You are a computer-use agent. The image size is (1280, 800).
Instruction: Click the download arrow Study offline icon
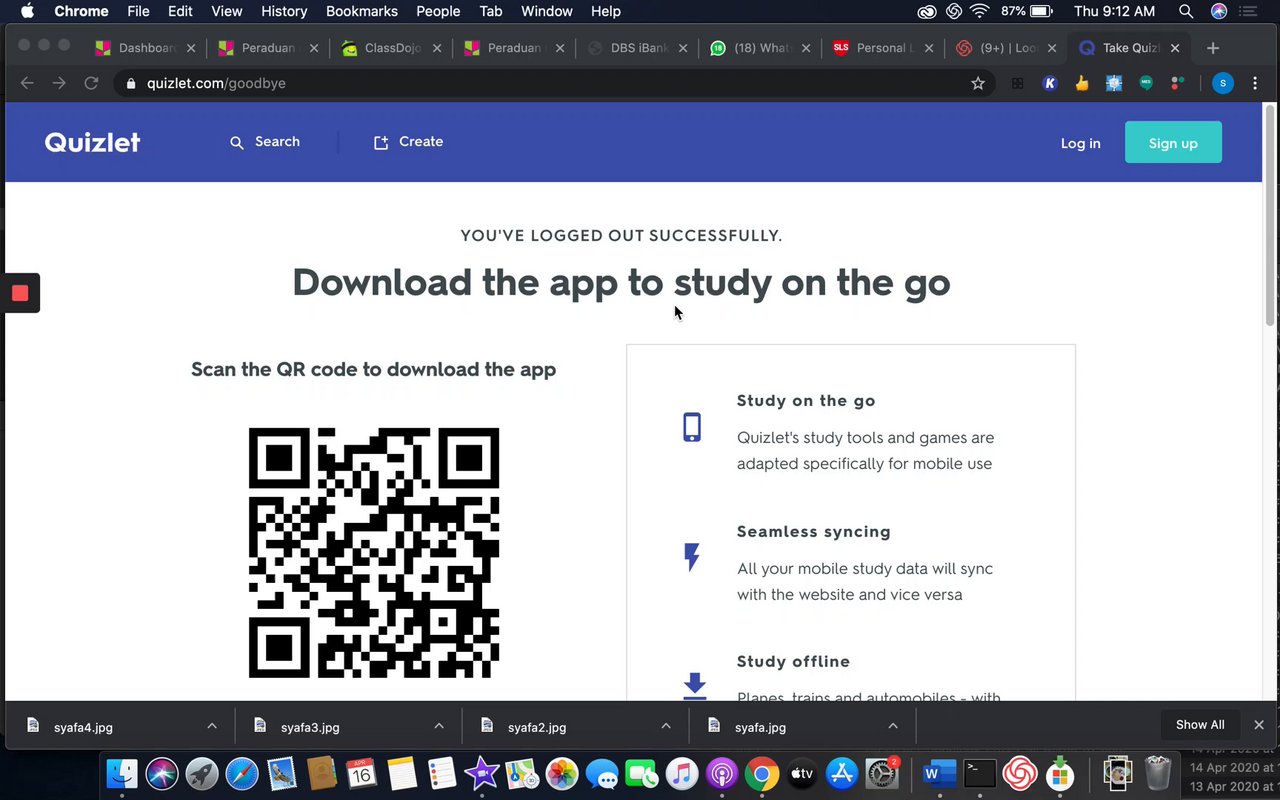coord(694,686)
